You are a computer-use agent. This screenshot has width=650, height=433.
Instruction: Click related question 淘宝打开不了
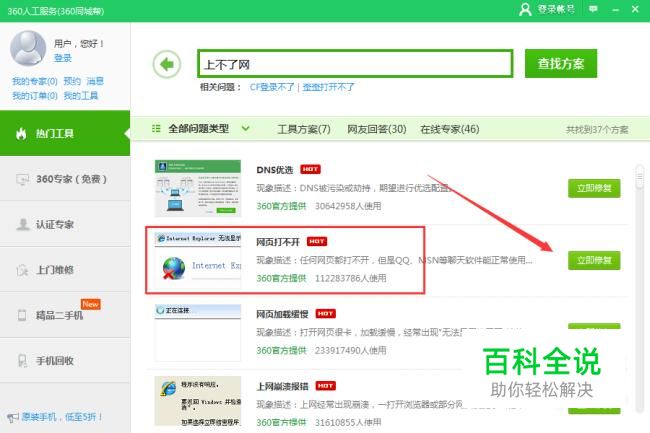pyautogui.click(x=328, y=87)
